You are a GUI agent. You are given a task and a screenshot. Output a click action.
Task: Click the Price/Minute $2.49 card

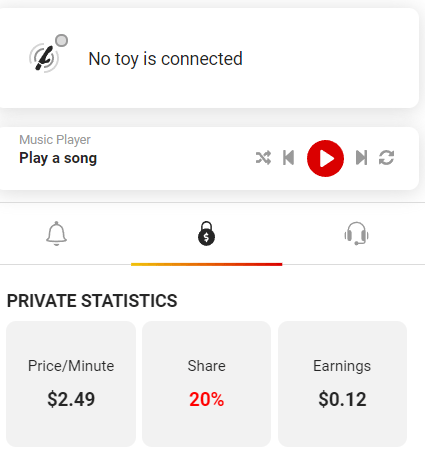(71, 384)
